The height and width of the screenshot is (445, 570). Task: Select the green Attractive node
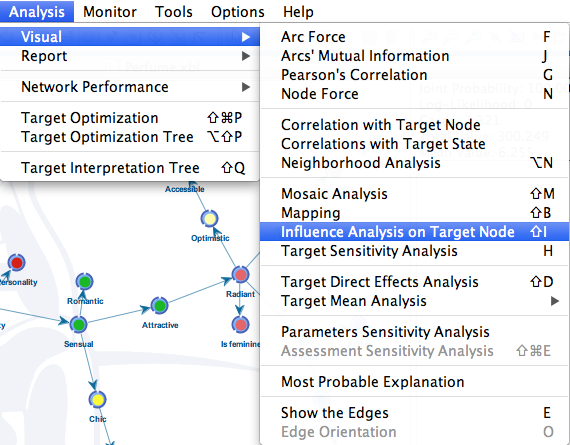pos(160,305)
